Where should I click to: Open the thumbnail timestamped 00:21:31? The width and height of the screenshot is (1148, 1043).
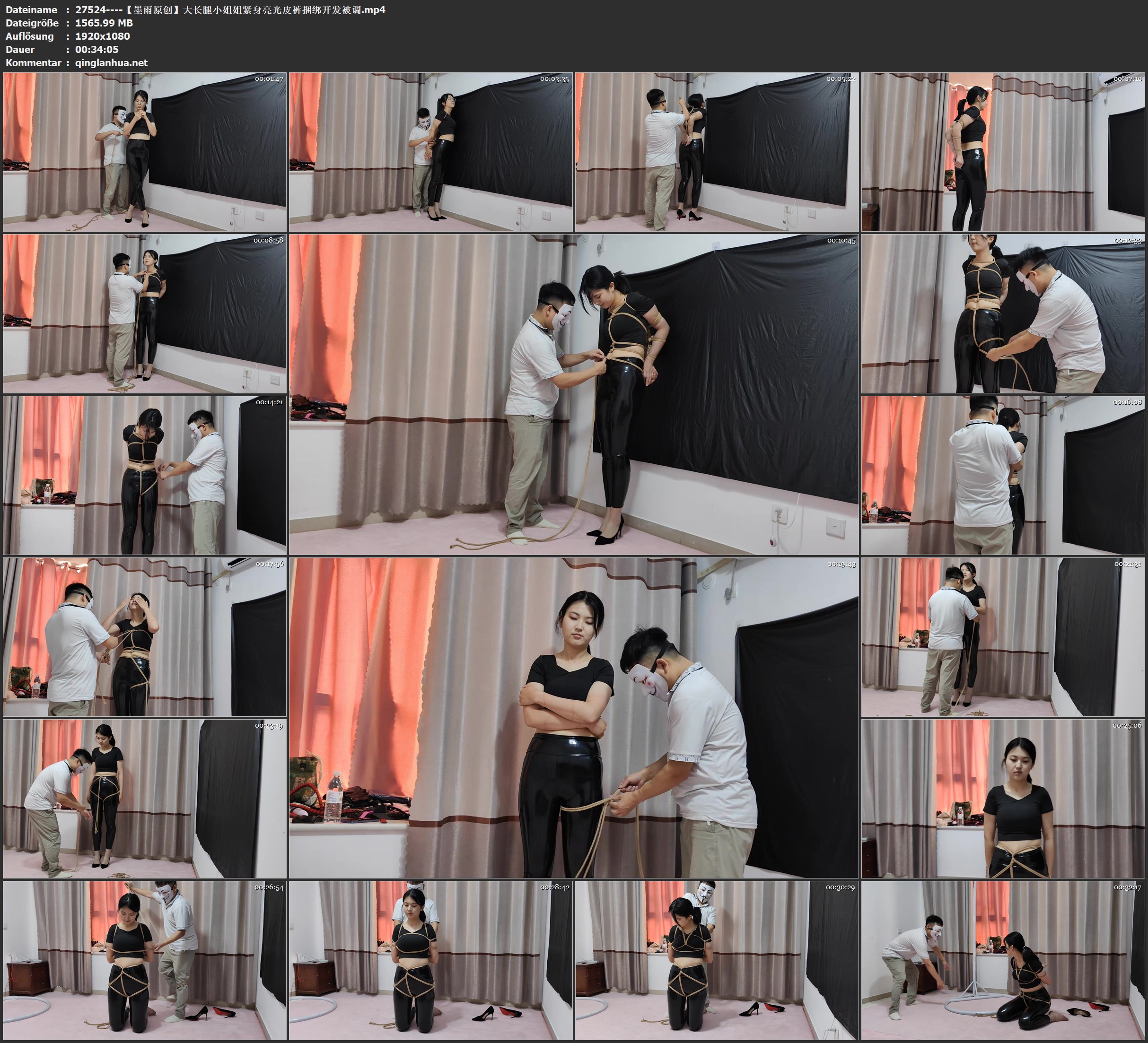[1002, 637]
